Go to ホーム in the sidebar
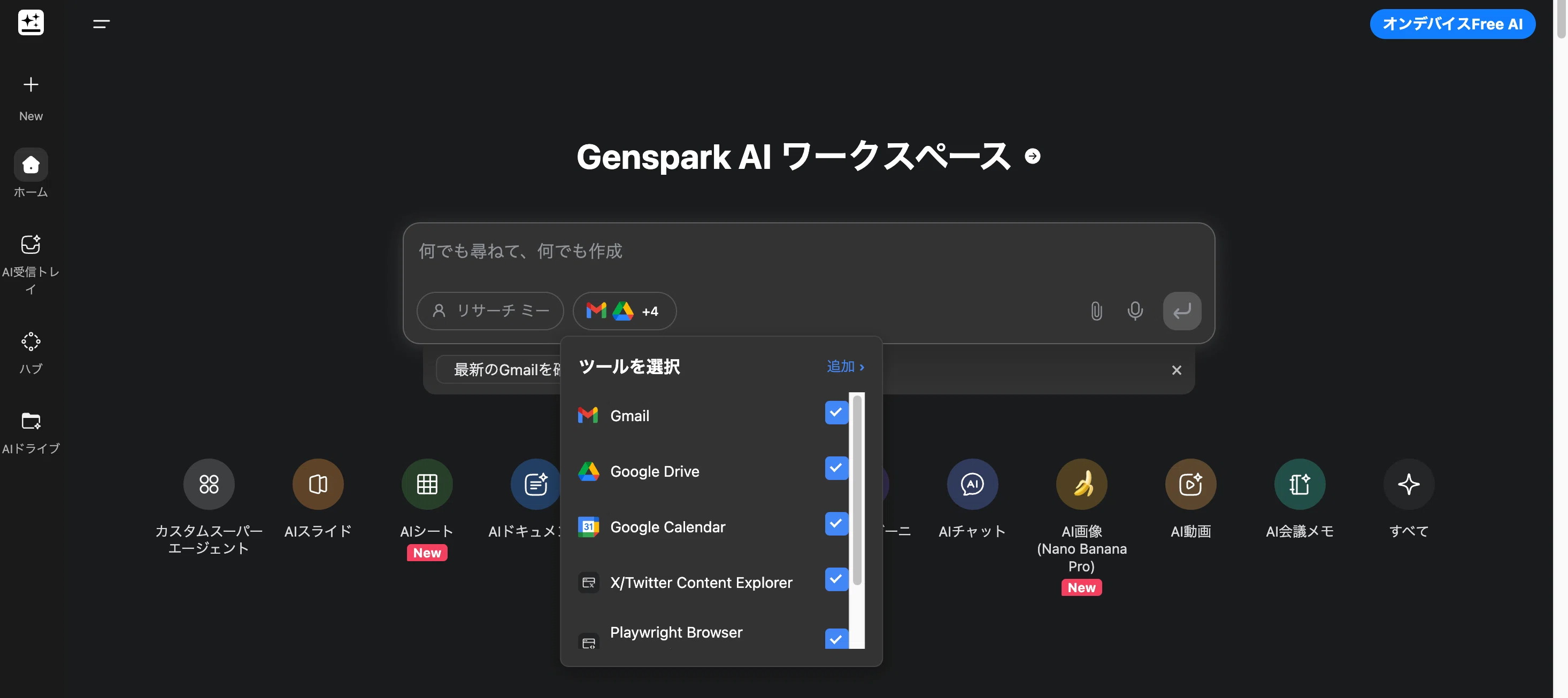Image resolution: width=1568 pixels, height=698 pixels. pos(31,173)
